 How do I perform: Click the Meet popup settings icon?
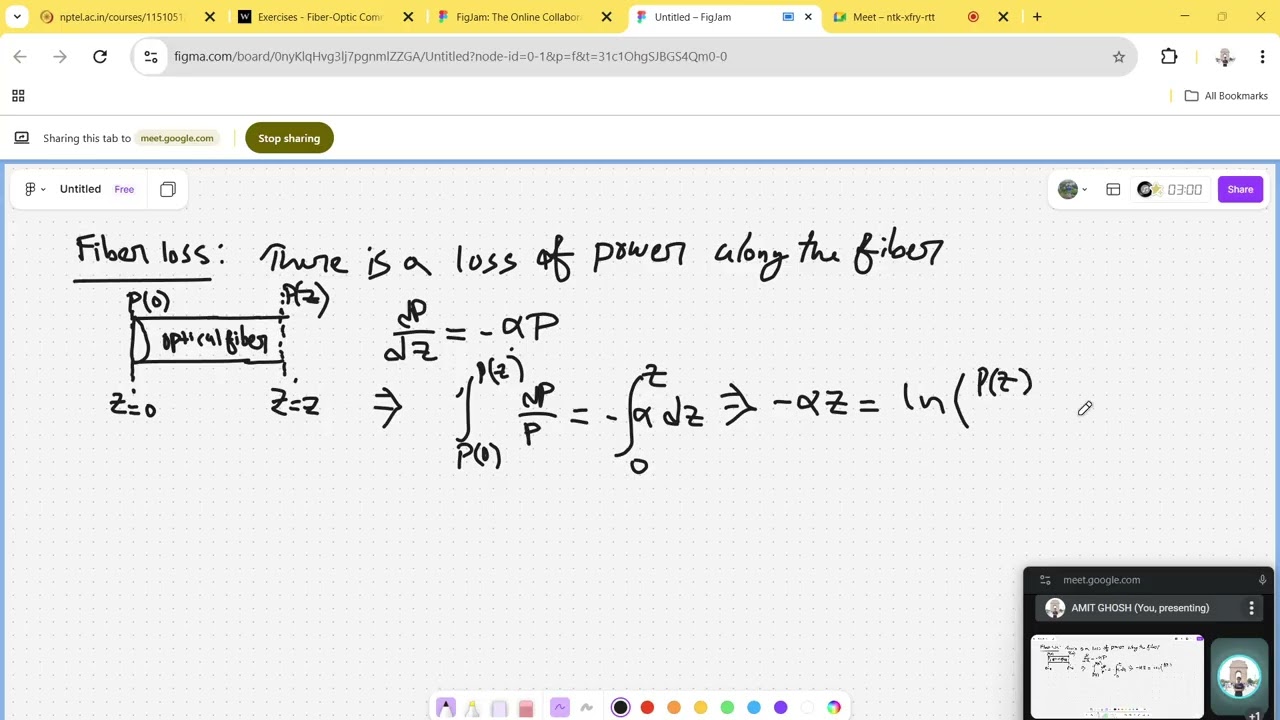(x=1045, y=580)
